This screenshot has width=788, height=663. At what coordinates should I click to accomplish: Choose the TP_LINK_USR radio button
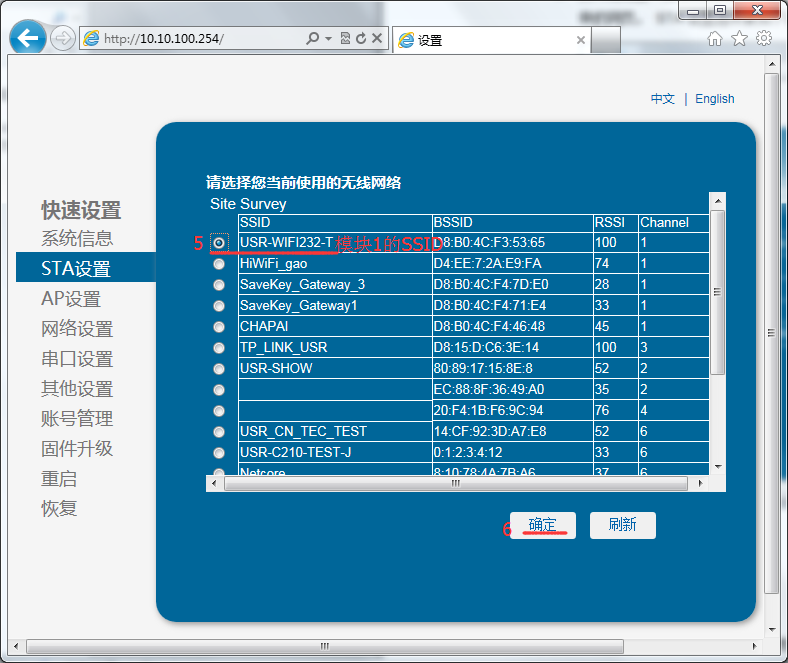(x=219, y=348)
